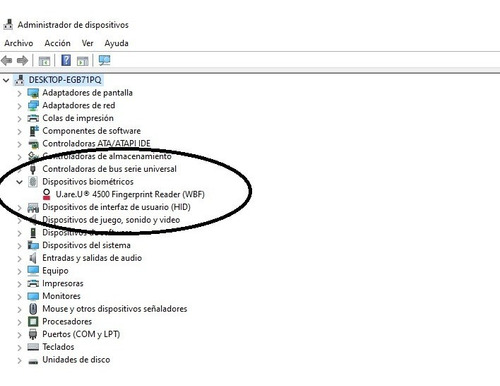This screenshot has width=500, height=386.
Task: Expand the Adaptadores de pantalla category
Action: pos(20,93)
